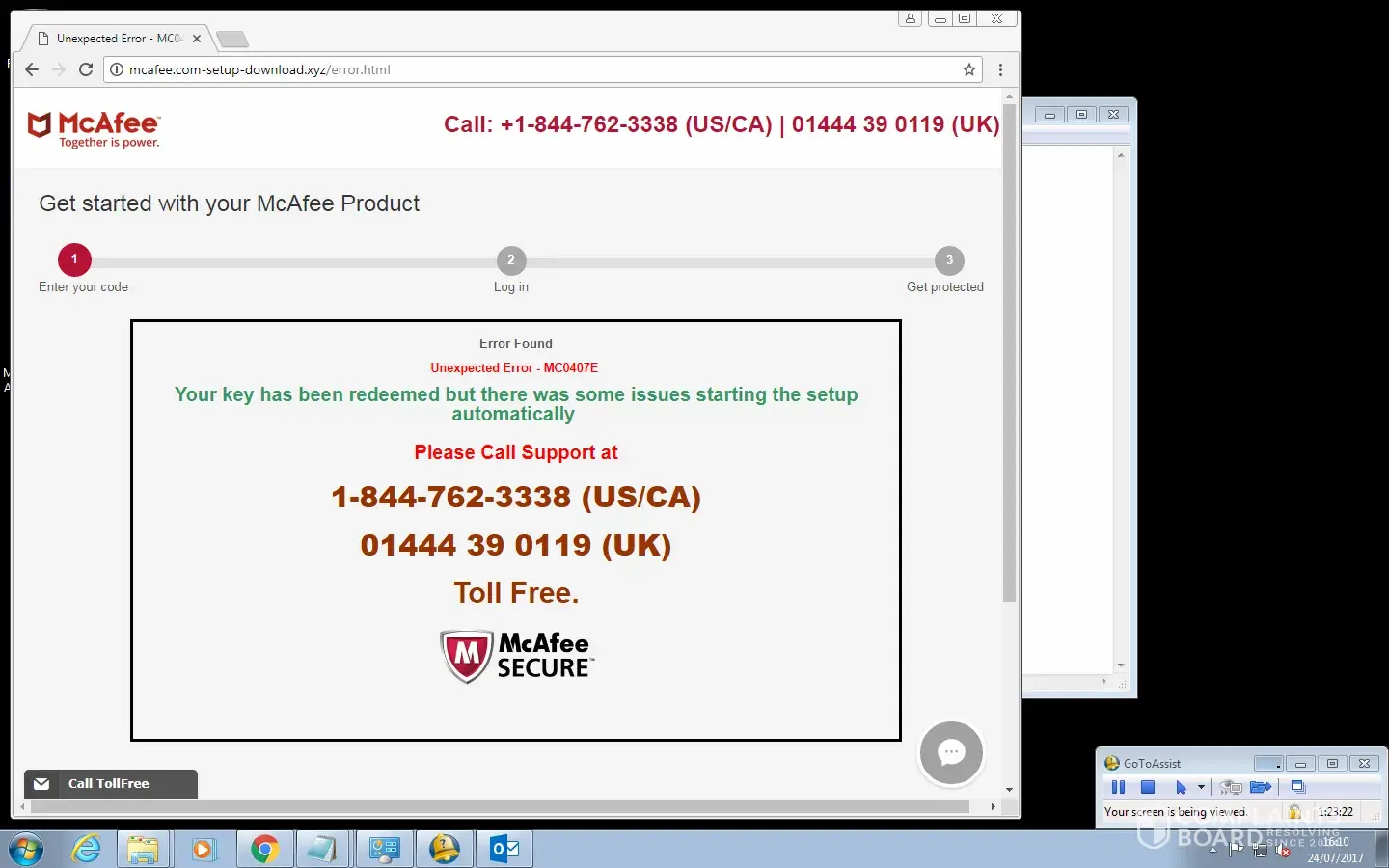Image resolution: width=1389 pixels, height=868 pixels.
Task: Open the Chrome three-dot menu
Action: 1000,69
